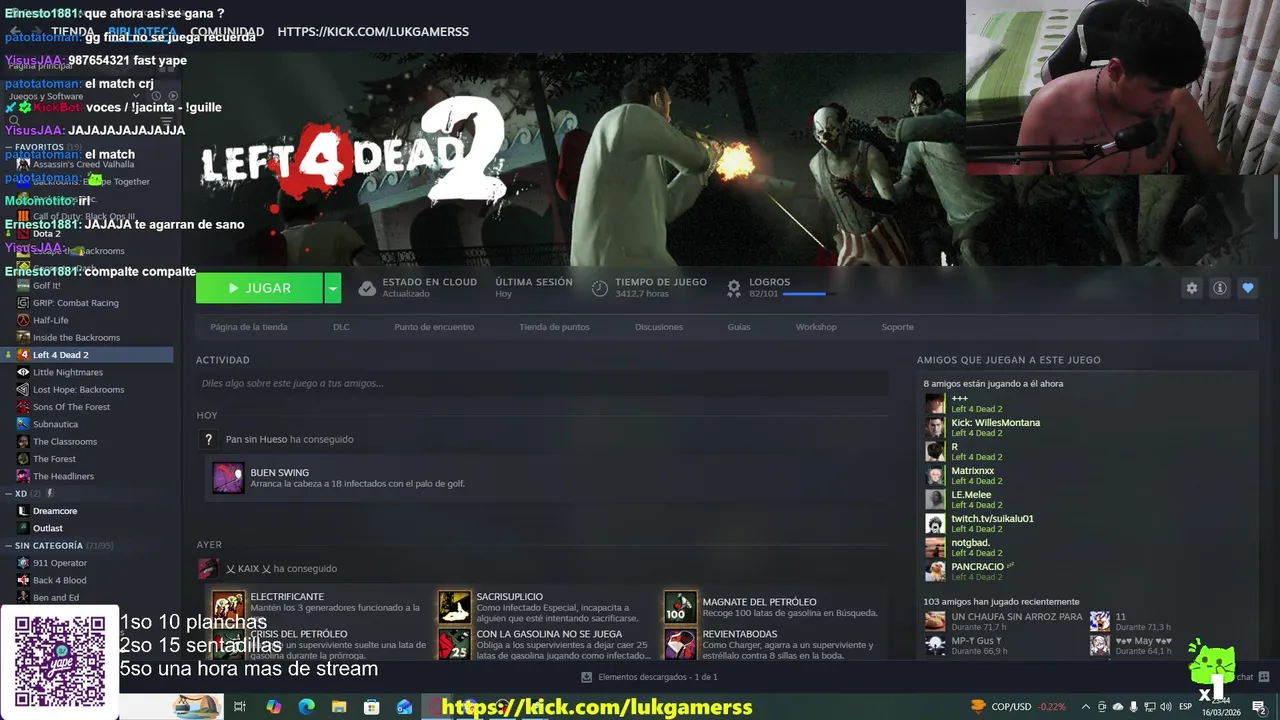This screenshot has width=1280, height=720.
Task: Open the Workshop tab
Action: coord(816,327)
